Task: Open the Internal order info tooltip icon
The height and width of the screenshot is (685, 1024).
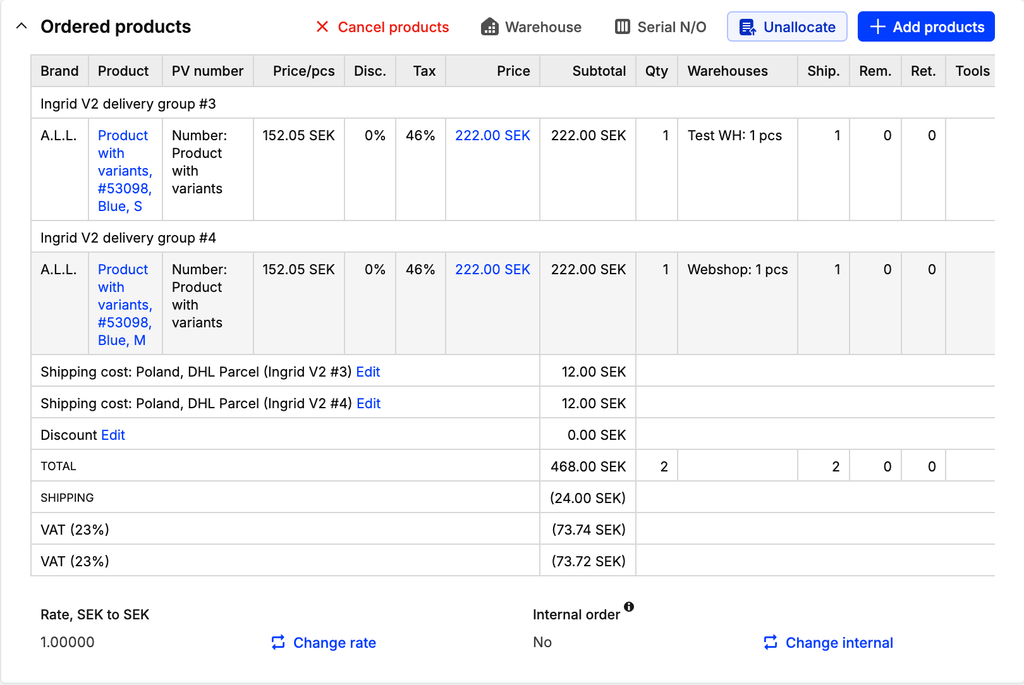Action: [628, 608]
